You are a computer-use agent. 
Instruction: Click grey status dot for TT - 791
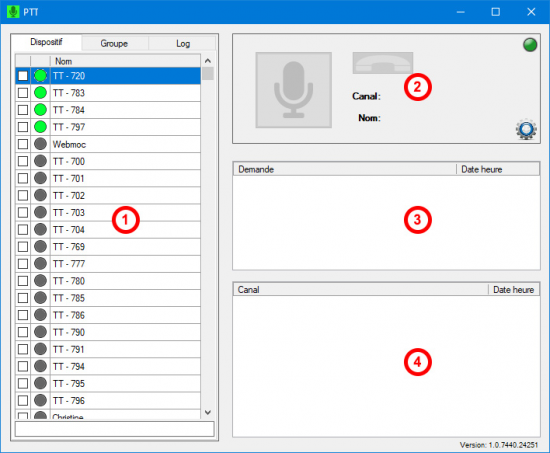coord(40,349)
